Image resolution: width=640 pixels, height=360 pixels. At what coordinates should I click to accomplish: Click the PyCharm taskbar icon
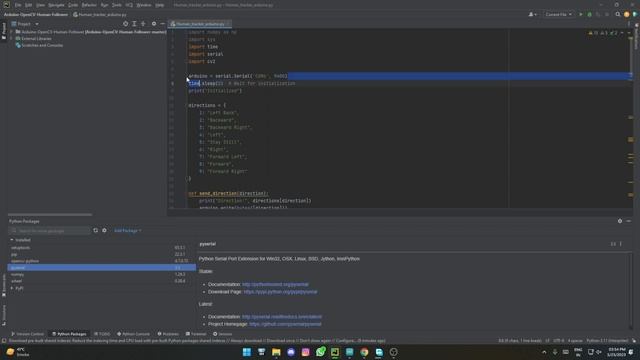tap(335, 352)
